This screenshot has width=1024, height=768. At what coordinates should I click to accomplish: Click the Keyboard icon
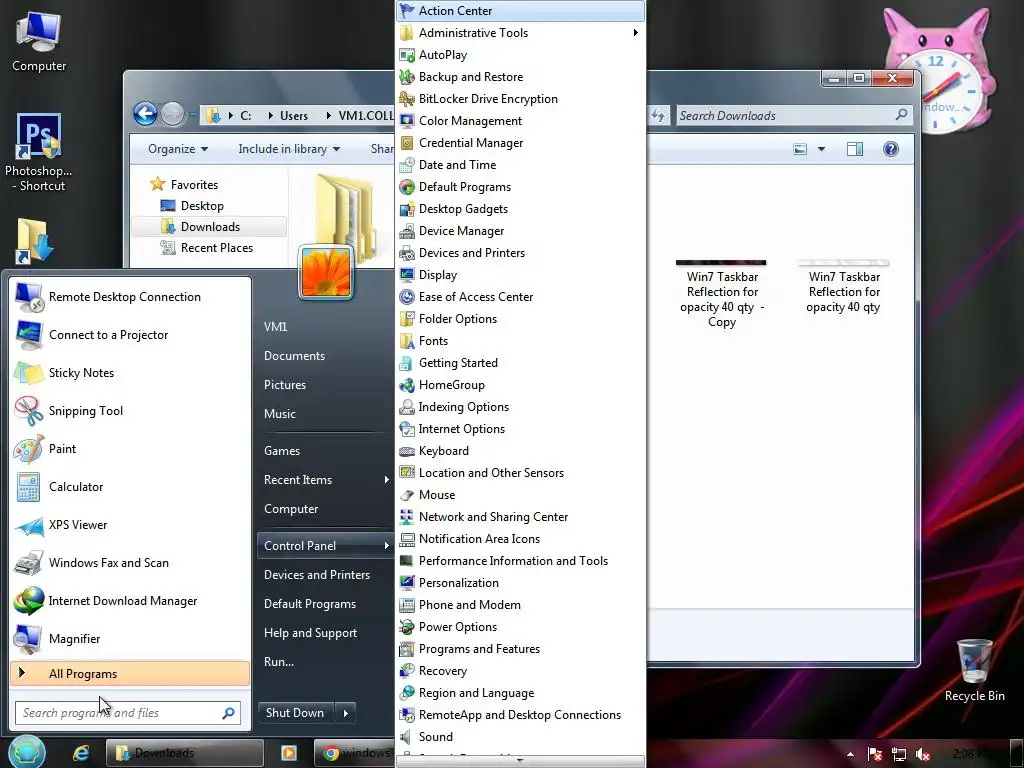tap(407, 451)
